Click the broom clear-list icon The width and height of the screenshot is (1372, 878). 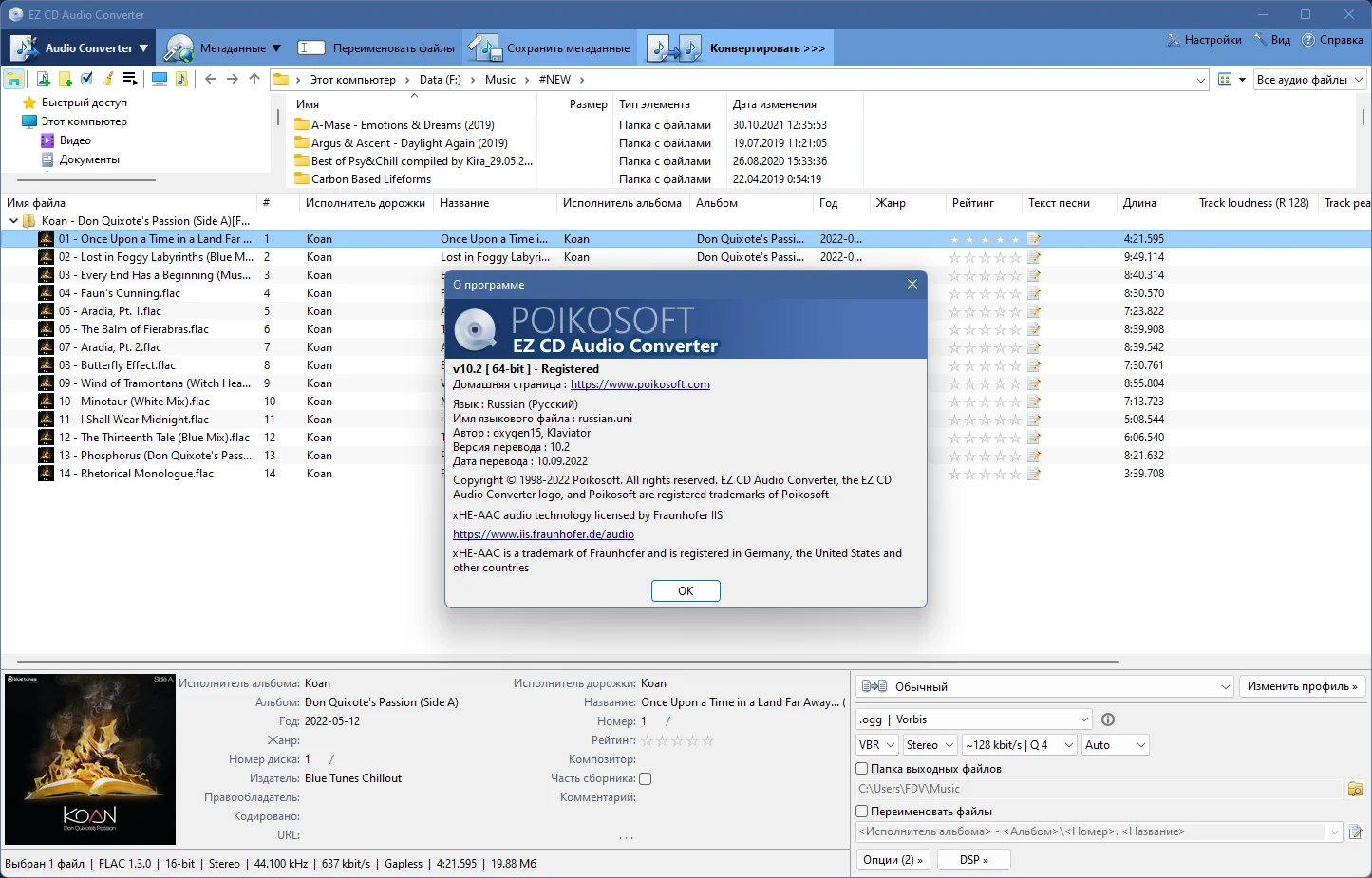point(108,79)
